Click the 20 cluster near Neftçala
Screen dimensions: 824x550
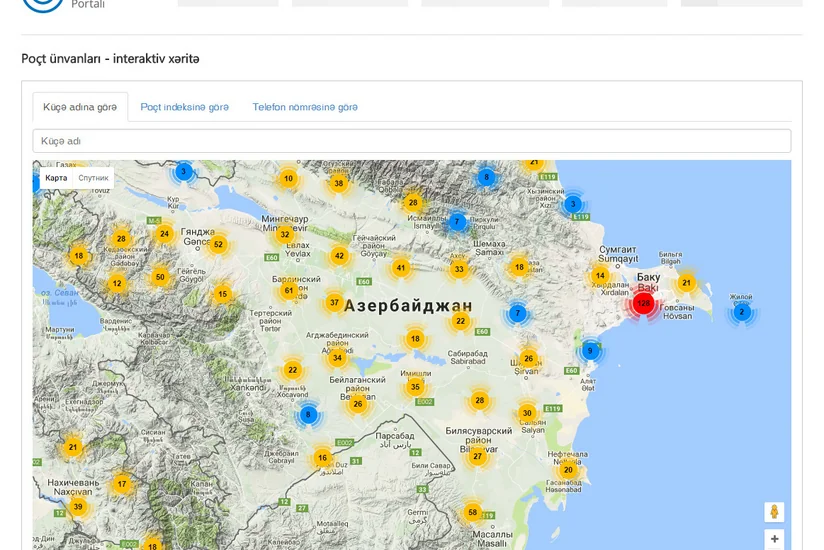click(568, 470)
